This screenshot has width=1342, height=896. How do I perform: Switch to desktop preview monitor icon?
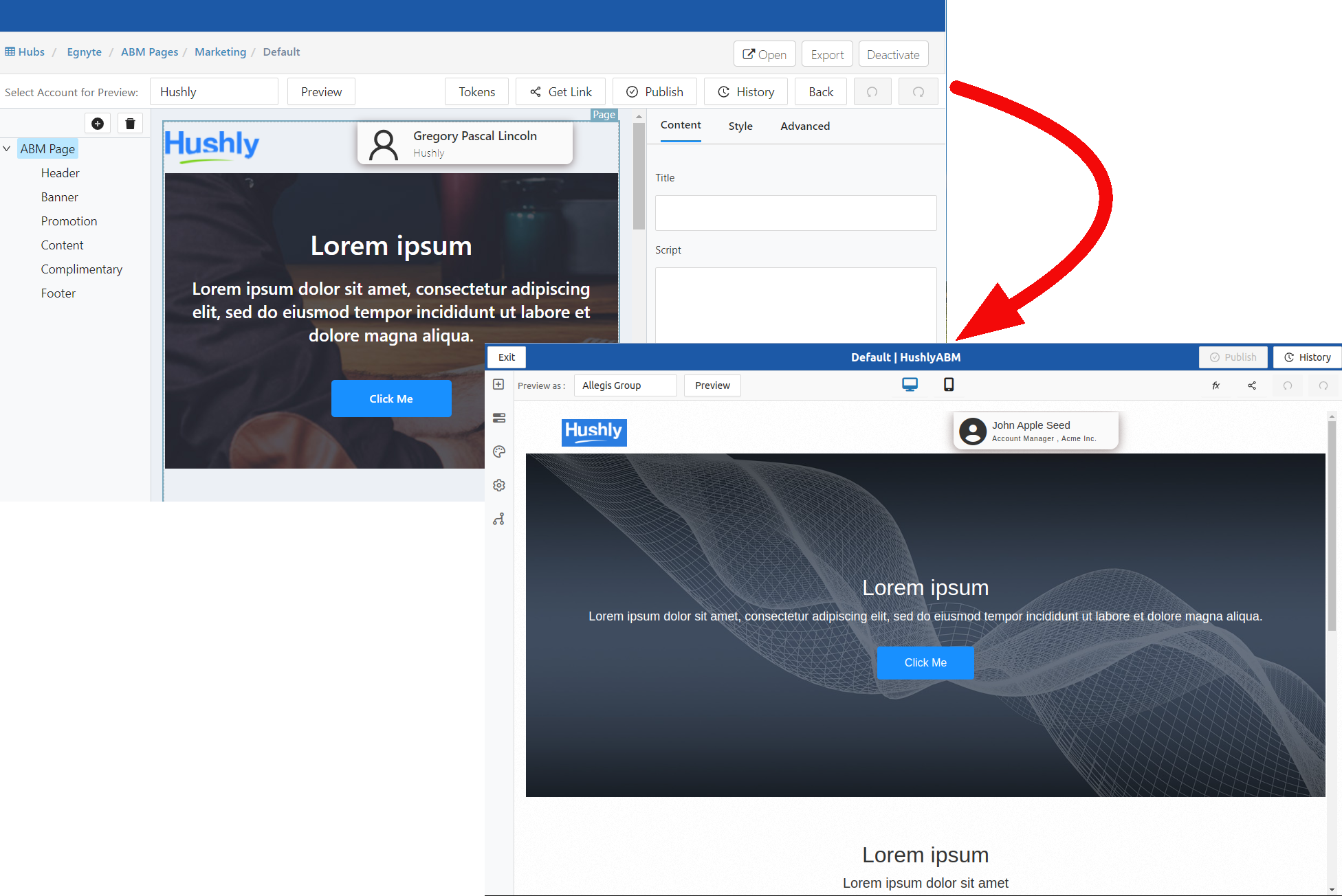pyautogui.click(x=910, y=385)
